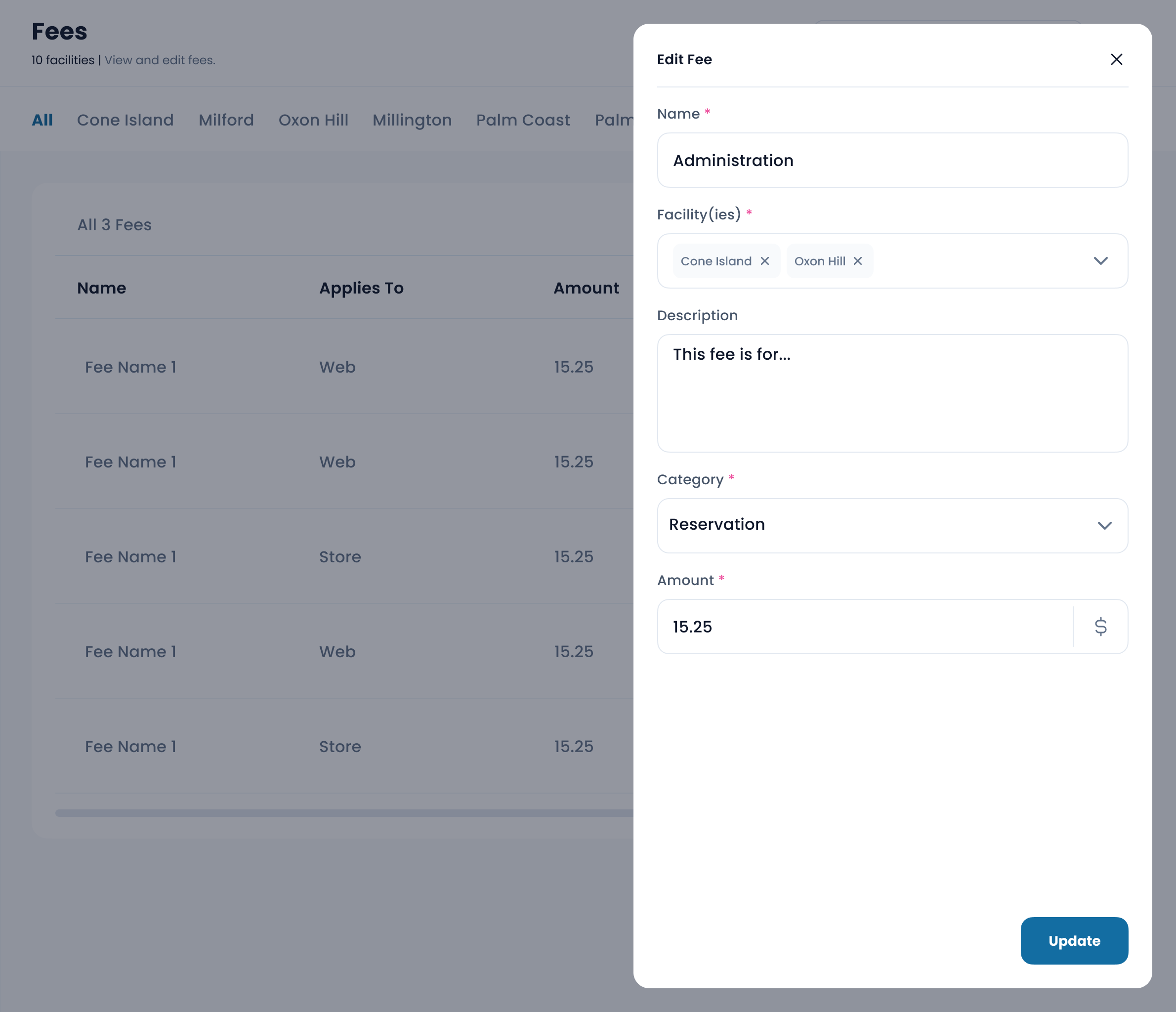Expand the Facility(ies) dropdown chevron

click(1100, 261)
